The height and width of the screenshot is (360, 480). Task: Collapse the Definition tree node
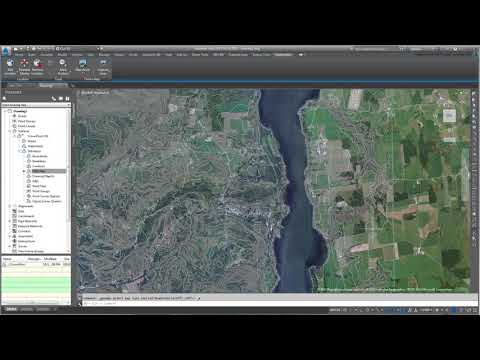(19, 151)
